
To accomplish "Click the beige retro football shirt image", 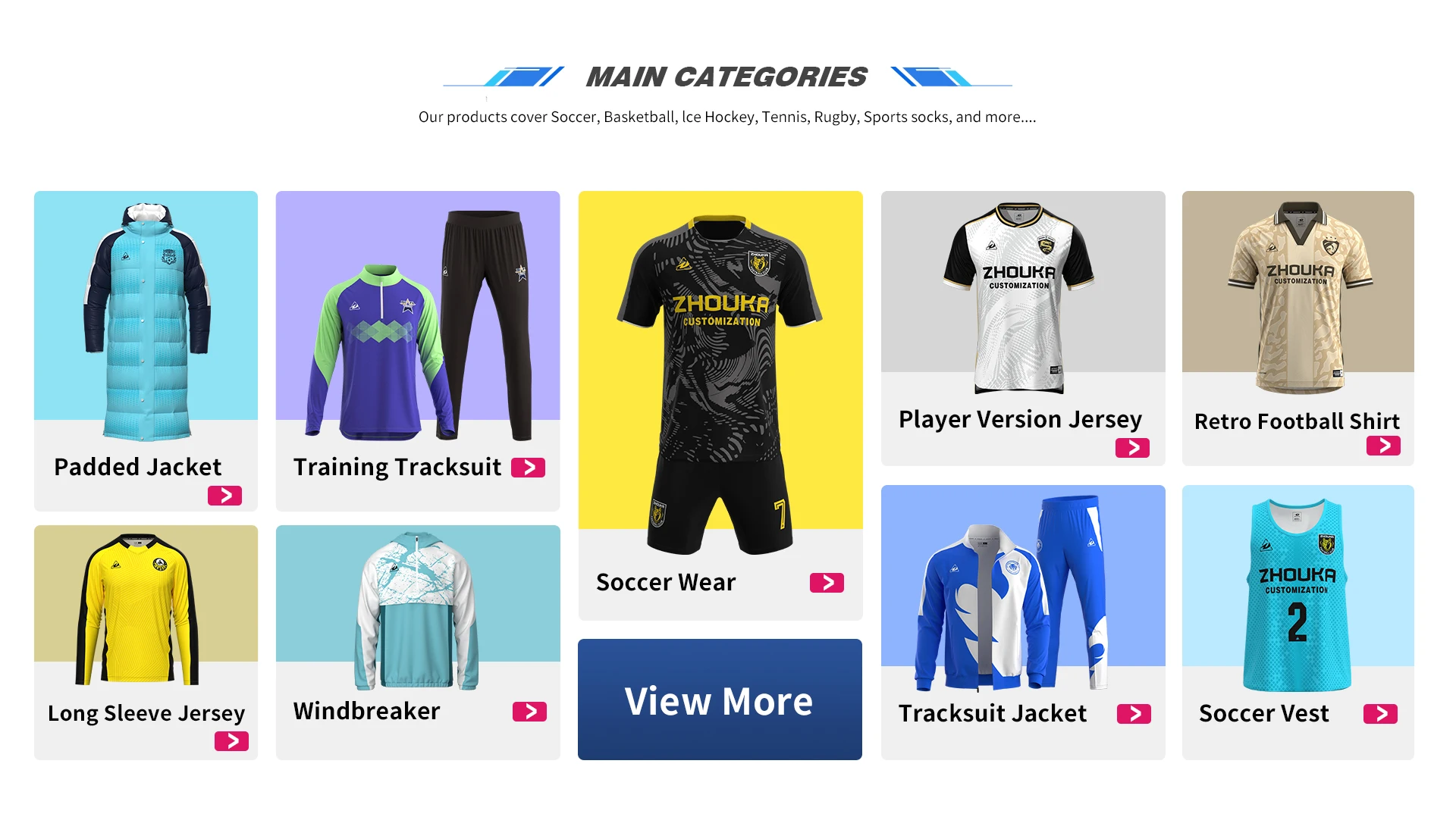I will click(x=1300, y=297).
